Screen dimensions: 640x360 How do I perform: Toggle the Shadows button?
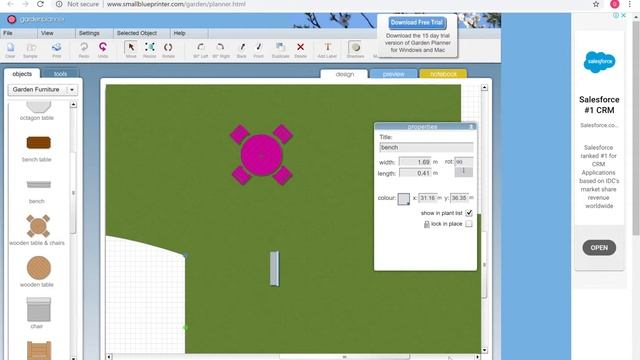click(356, 50)
